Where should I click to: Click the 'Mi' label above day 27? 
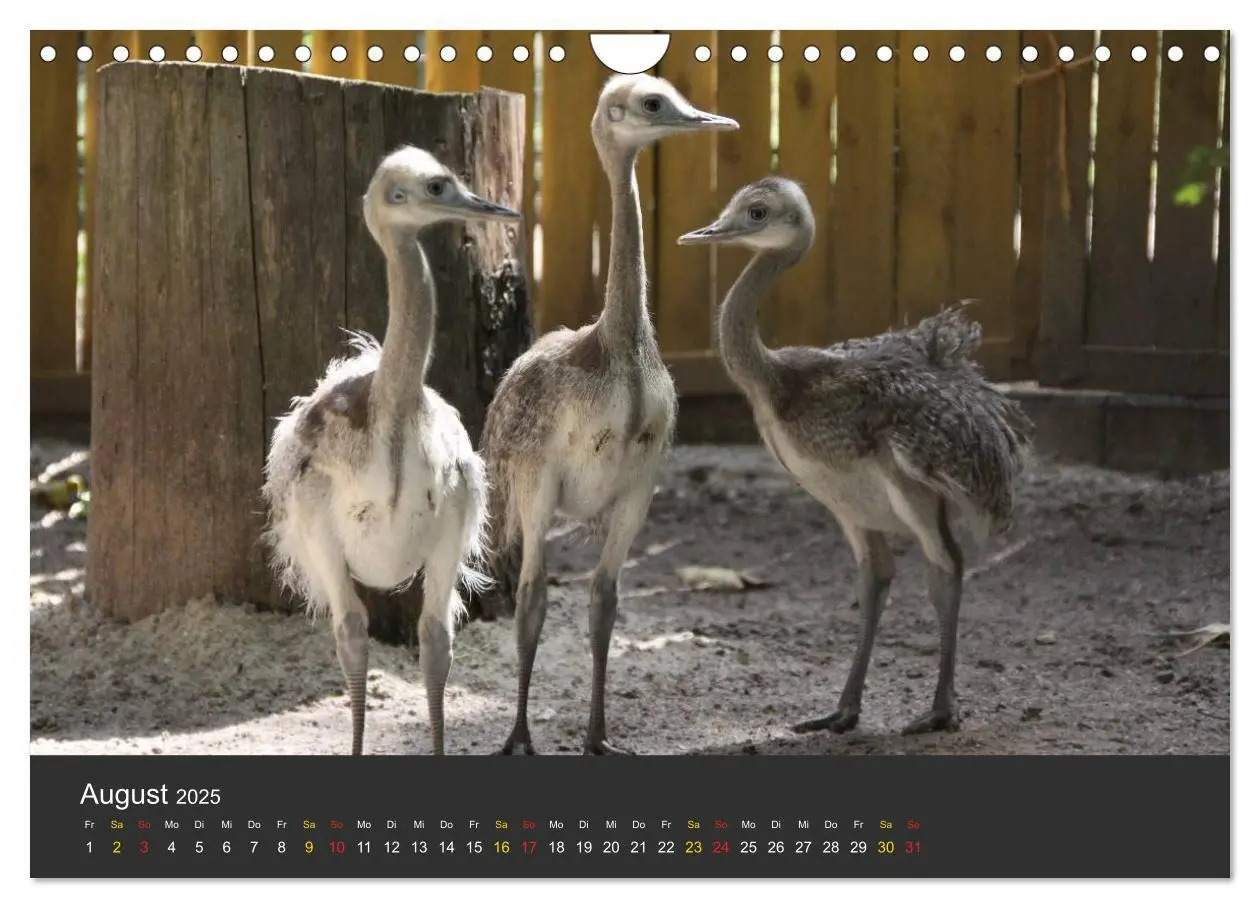(x=804, y=825)
